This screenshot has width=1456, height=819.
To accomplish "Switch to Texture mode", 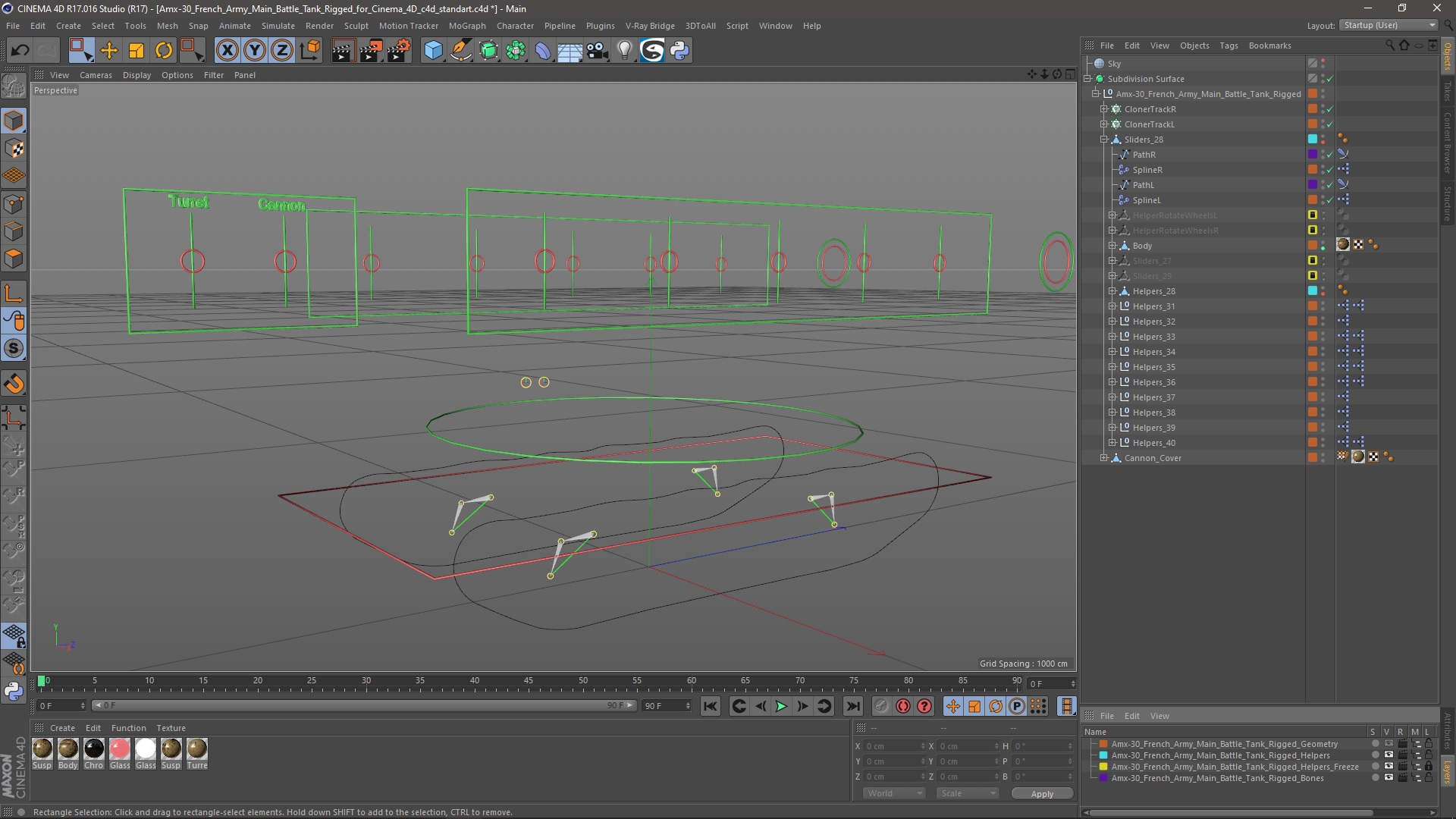I will (14, 149).
